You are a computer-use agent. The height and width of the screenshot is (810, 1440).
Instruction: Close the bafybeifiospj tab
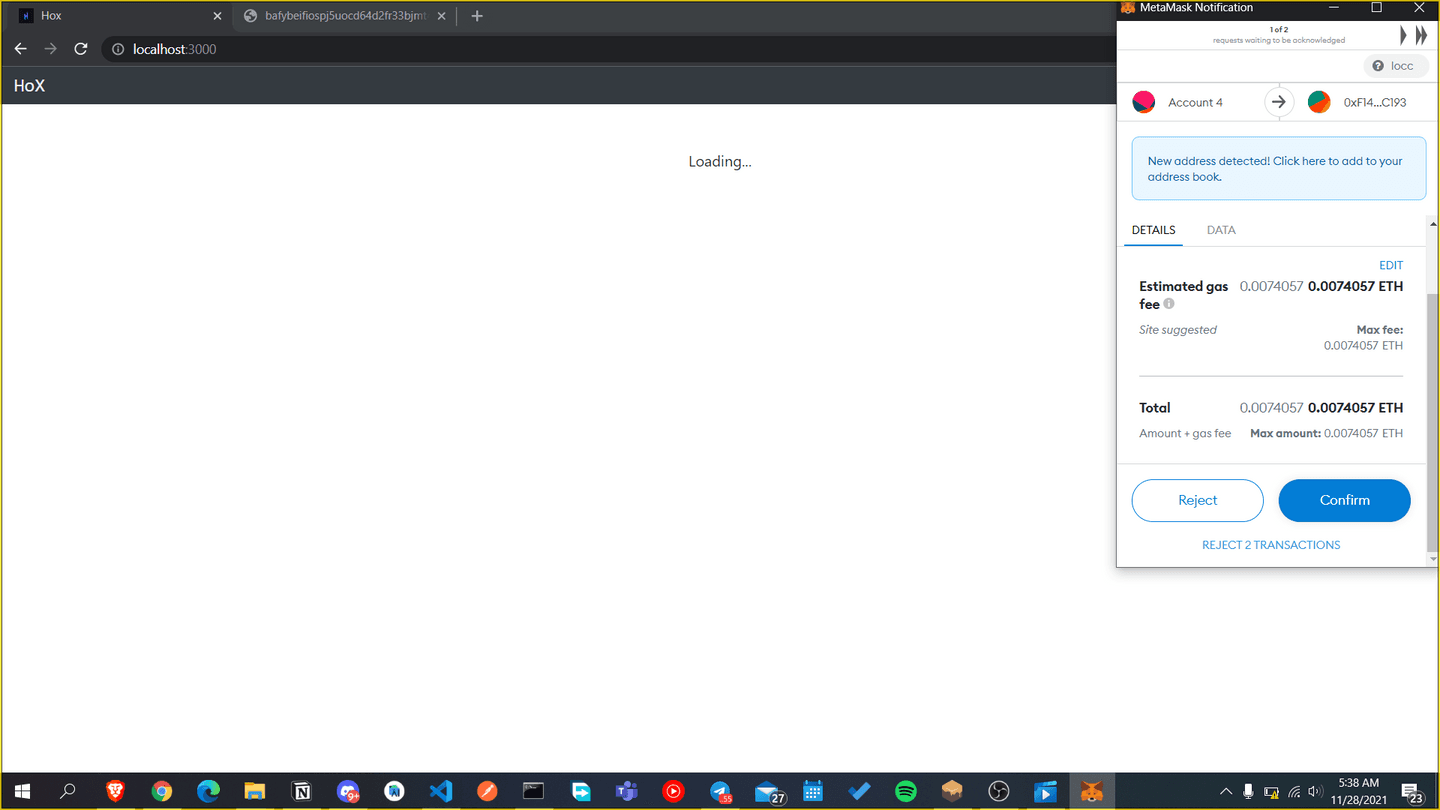tap(441, 16)
